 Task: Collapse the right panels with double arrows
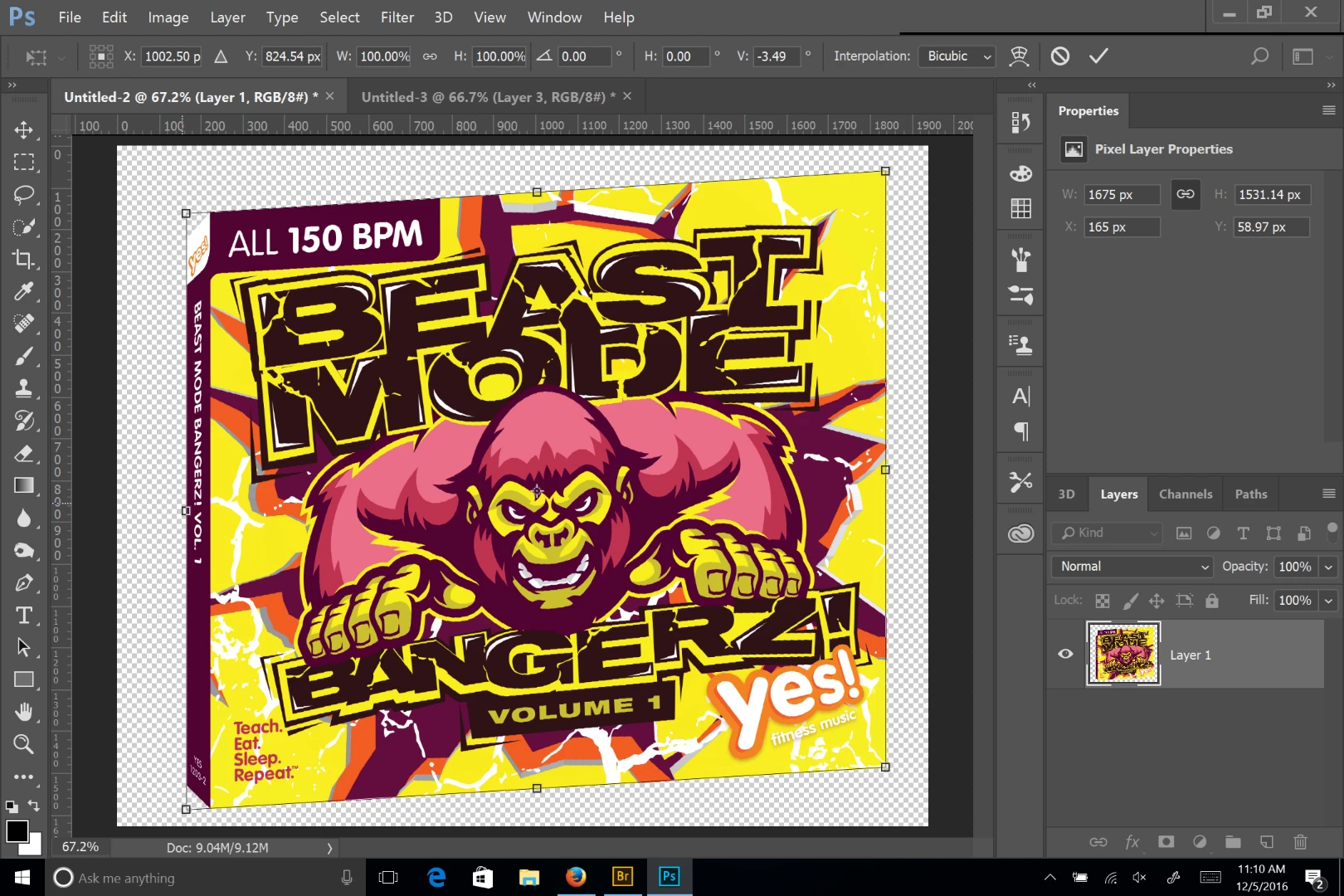point(1331,85)
